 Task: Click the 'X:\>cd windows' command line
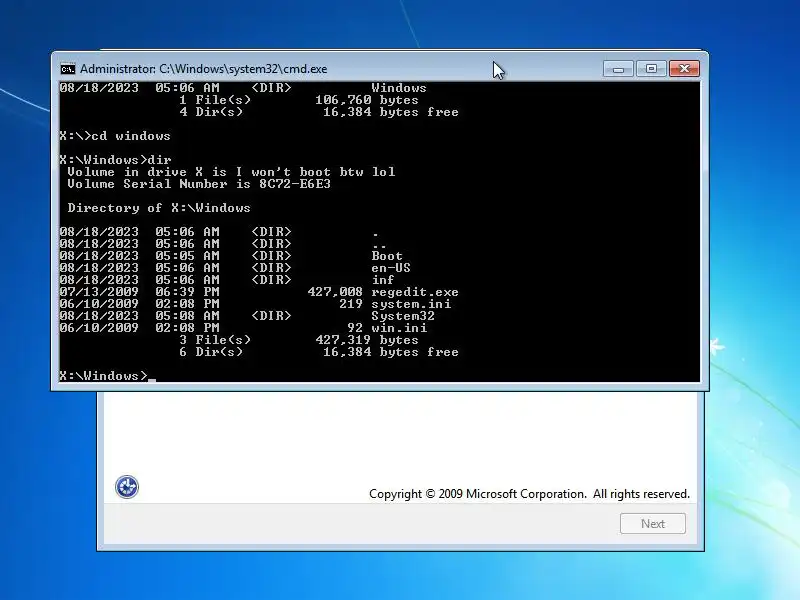pyautogui.click(x=115, y=136)
